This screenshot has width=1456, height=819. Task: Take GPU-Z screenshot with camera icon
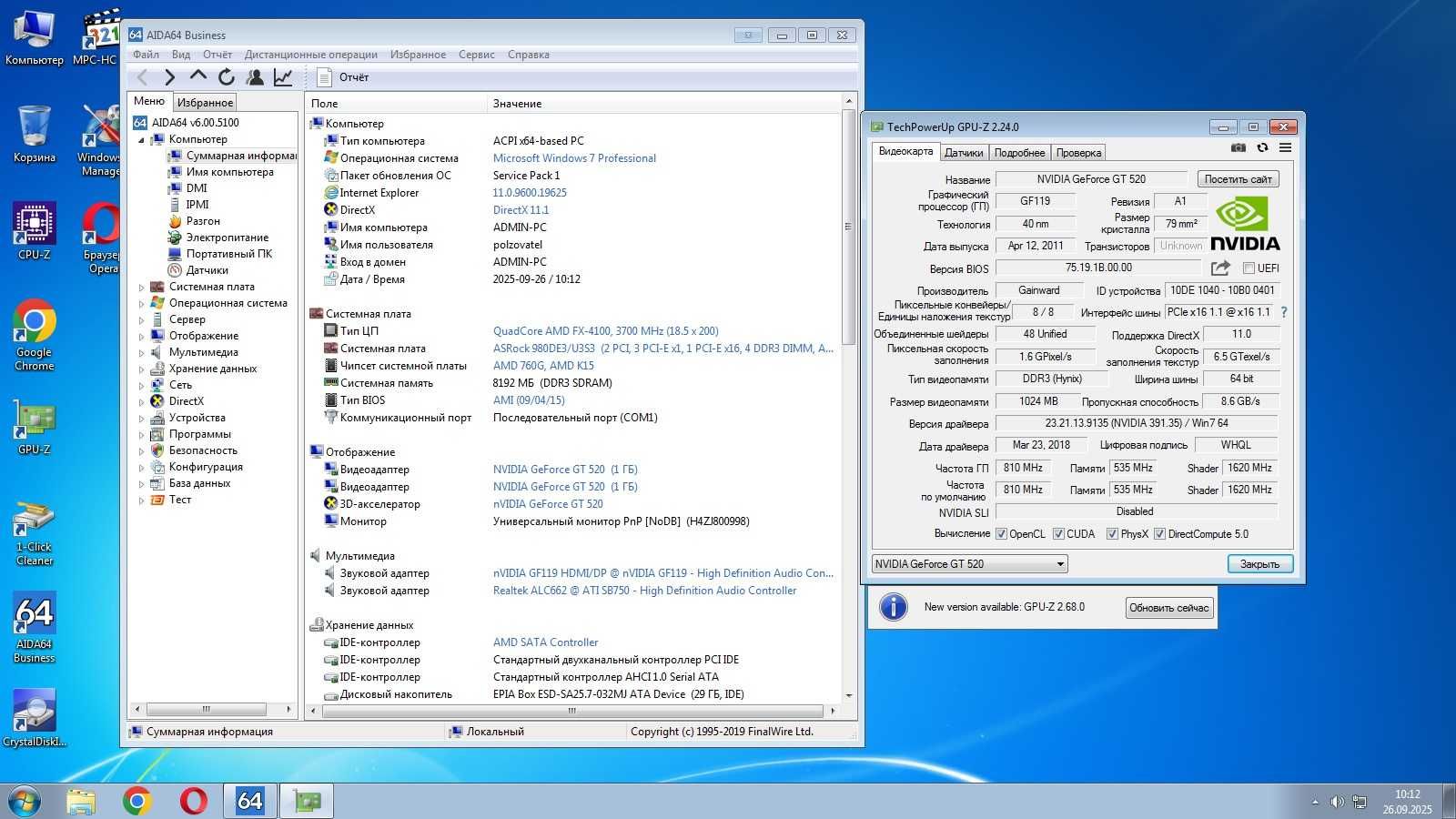tap(1239, 147)
